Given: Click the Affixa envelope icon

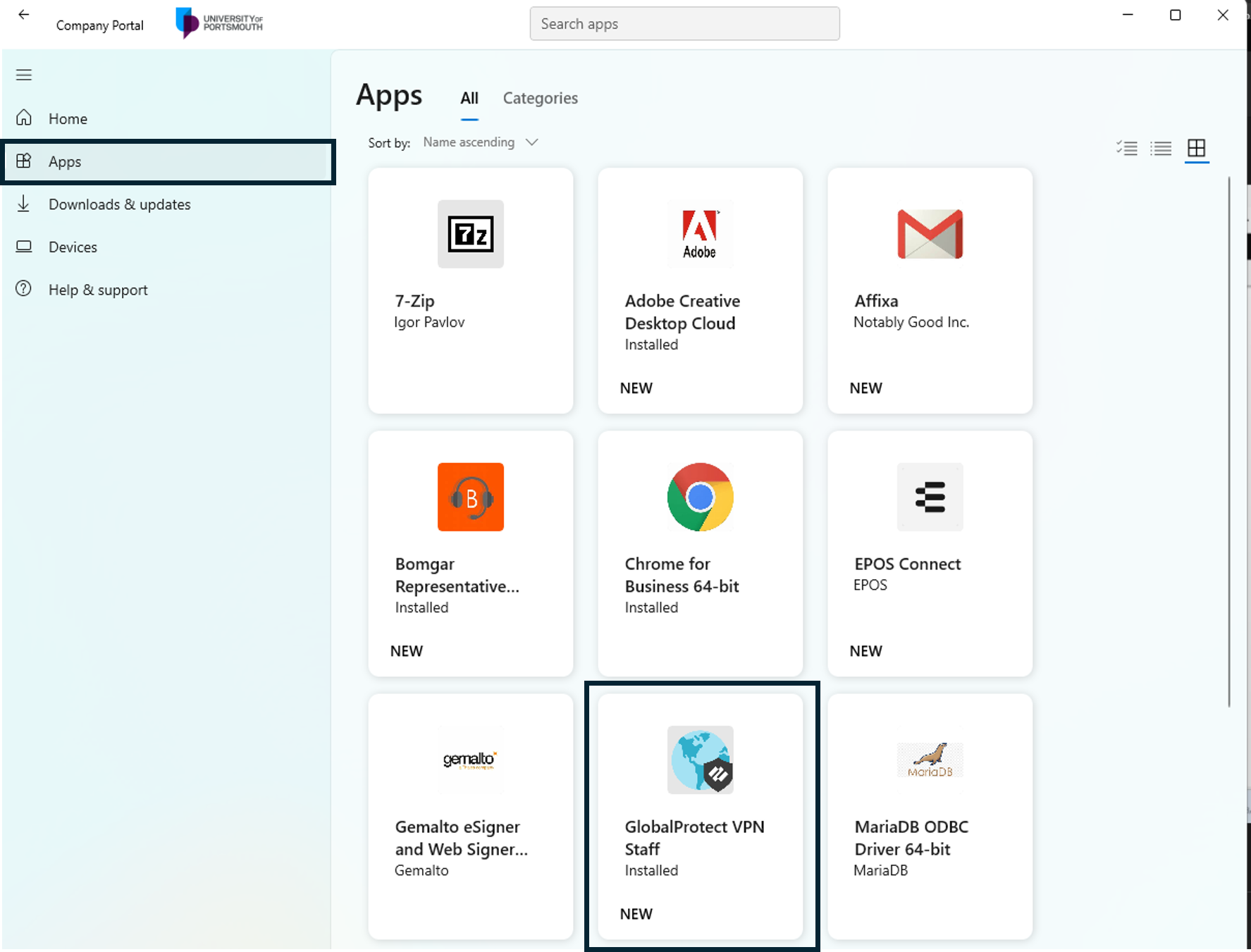Looking at the screenshot, I should [930, 234].
